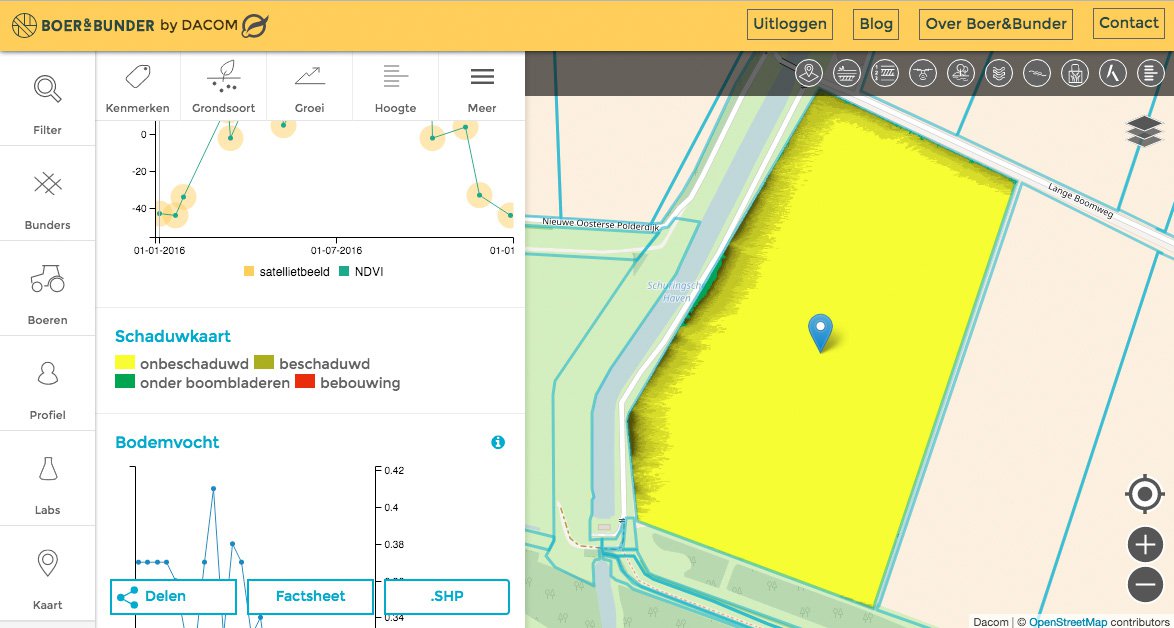Toggle satellietbeeld series in chart legend
Image resolution: width=1174 pixels, height=628 pixels.
287,272
